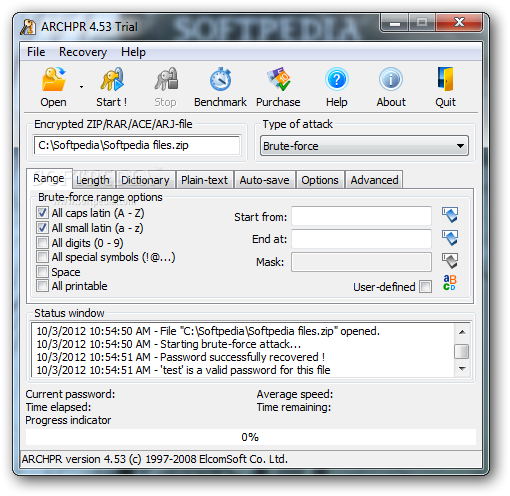Viewport: 510px width, 496px height.
Task: Expand the Open button dropdown arrow
Action: 81,87
